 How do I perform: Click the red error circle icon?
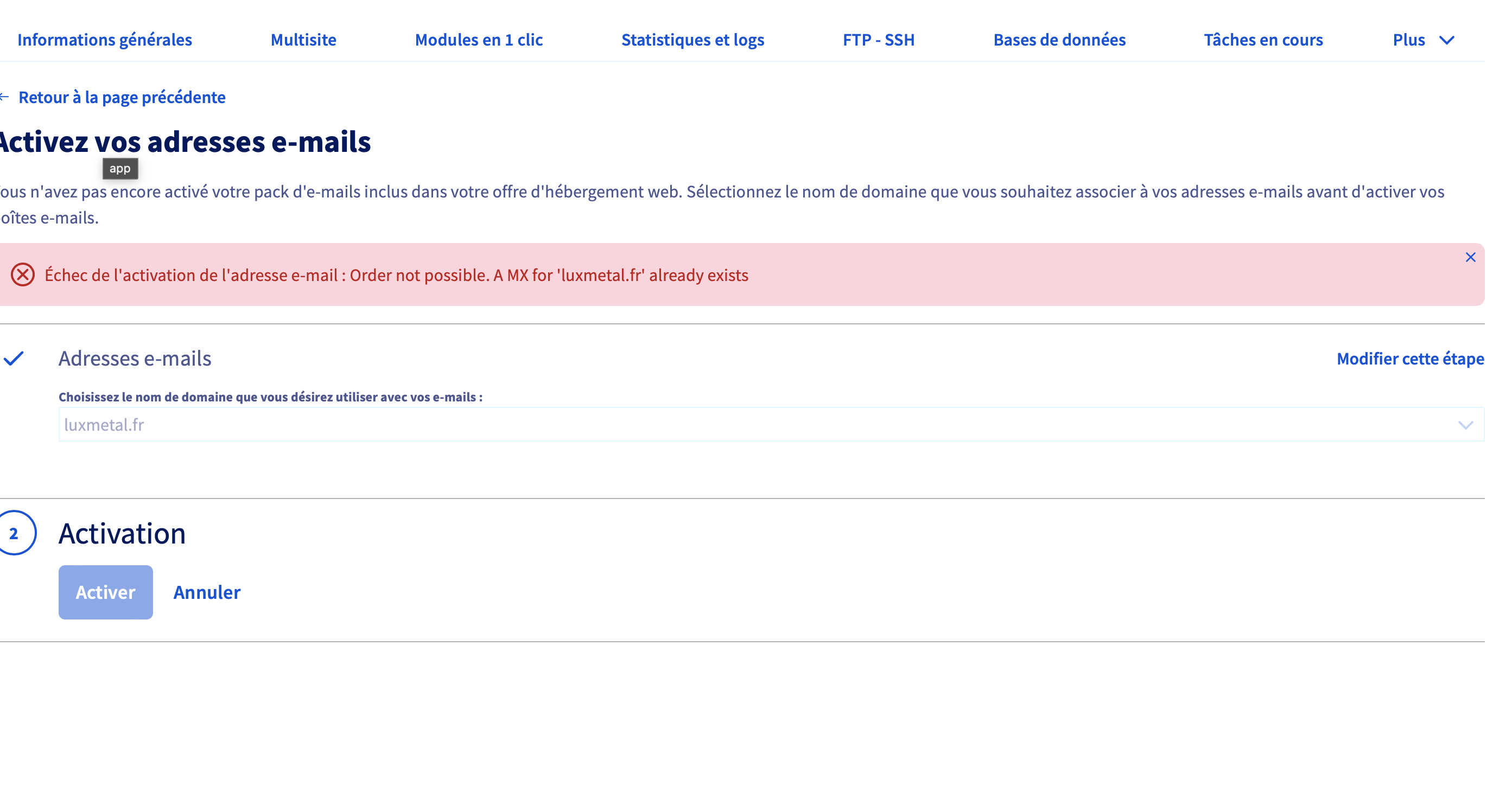pyautogui.click(x=23, y=274)
